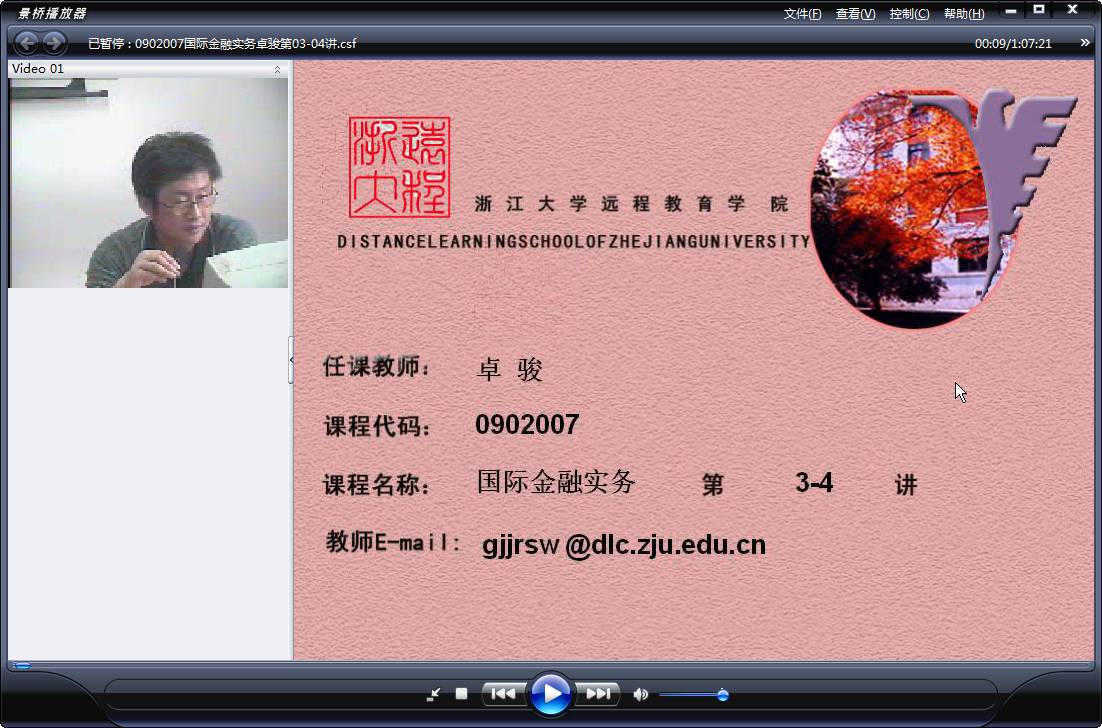The width and height of the screenshot is (1102, 728).
Task: Play the paused lecture
Action: pyautogui.click(x=550, y=694)
